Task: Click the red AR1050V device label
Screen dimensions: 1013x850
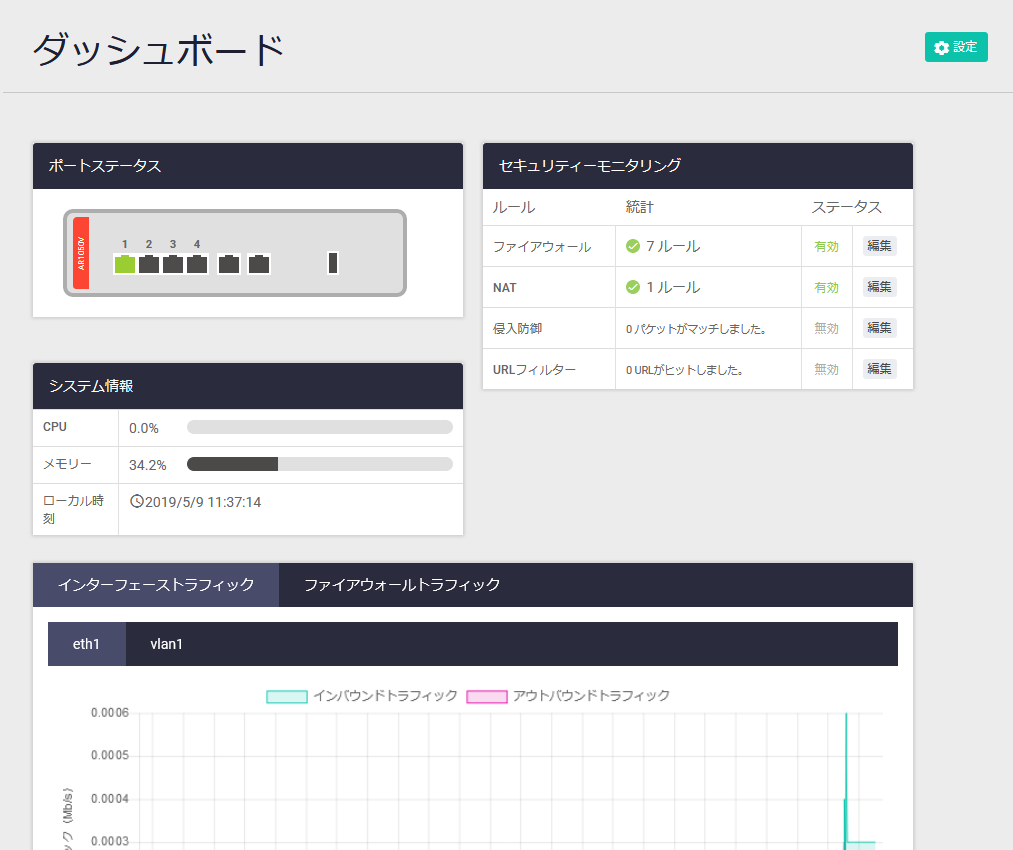Action: pyautogui.click(x=81, y=253)
